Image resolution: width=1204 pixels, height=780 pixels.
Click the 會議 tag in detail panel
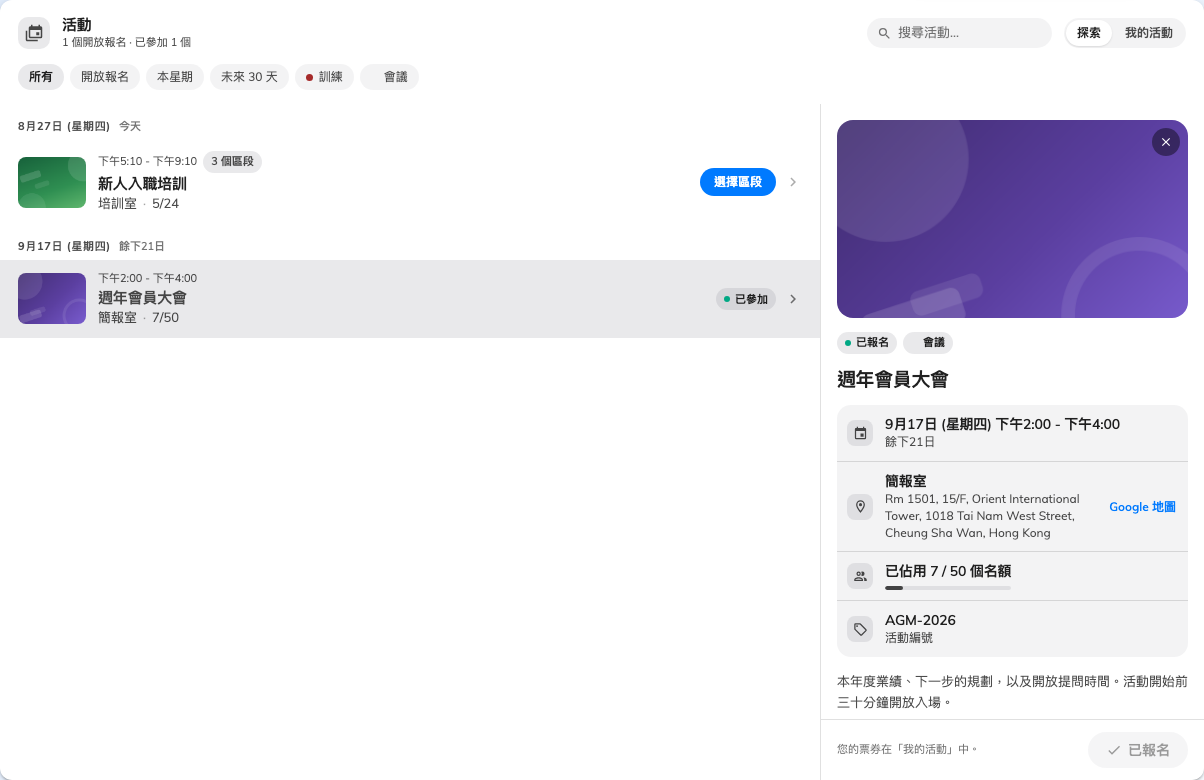pyautogui.click(x=928, y=342)
